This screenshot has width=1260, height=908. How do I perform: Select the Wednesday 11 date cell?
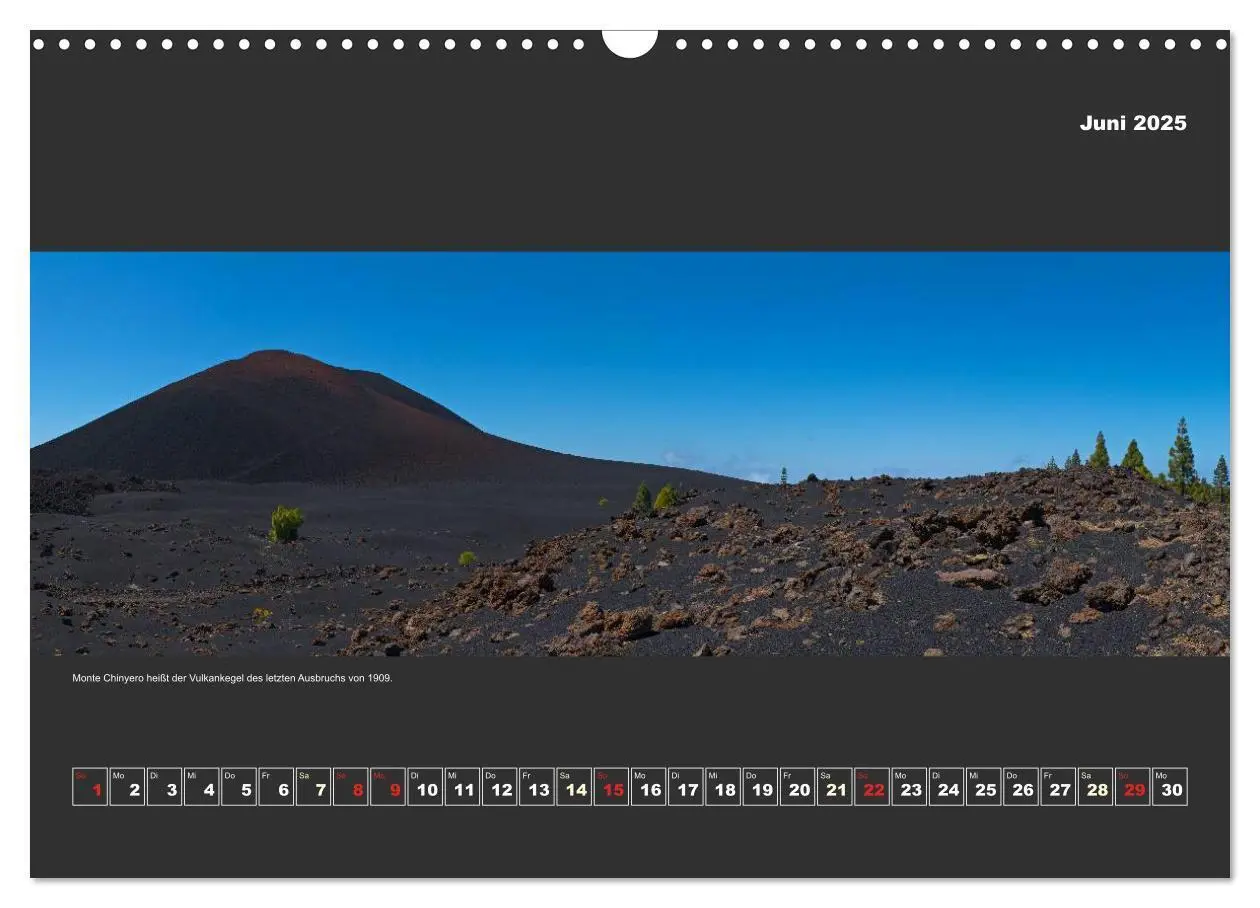point(462,786)
